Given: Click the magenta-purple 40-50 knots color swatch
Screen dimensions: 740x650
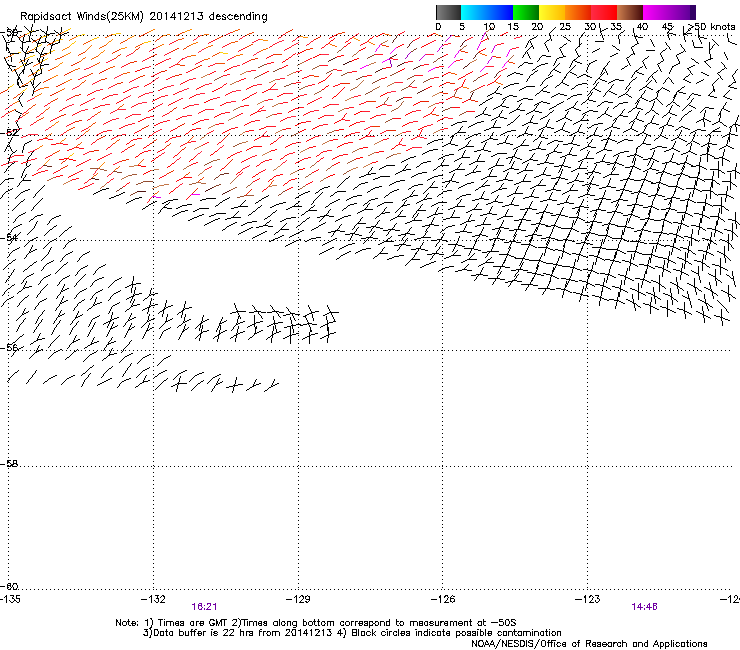Looking at the screenshot, I should [669, 12].
